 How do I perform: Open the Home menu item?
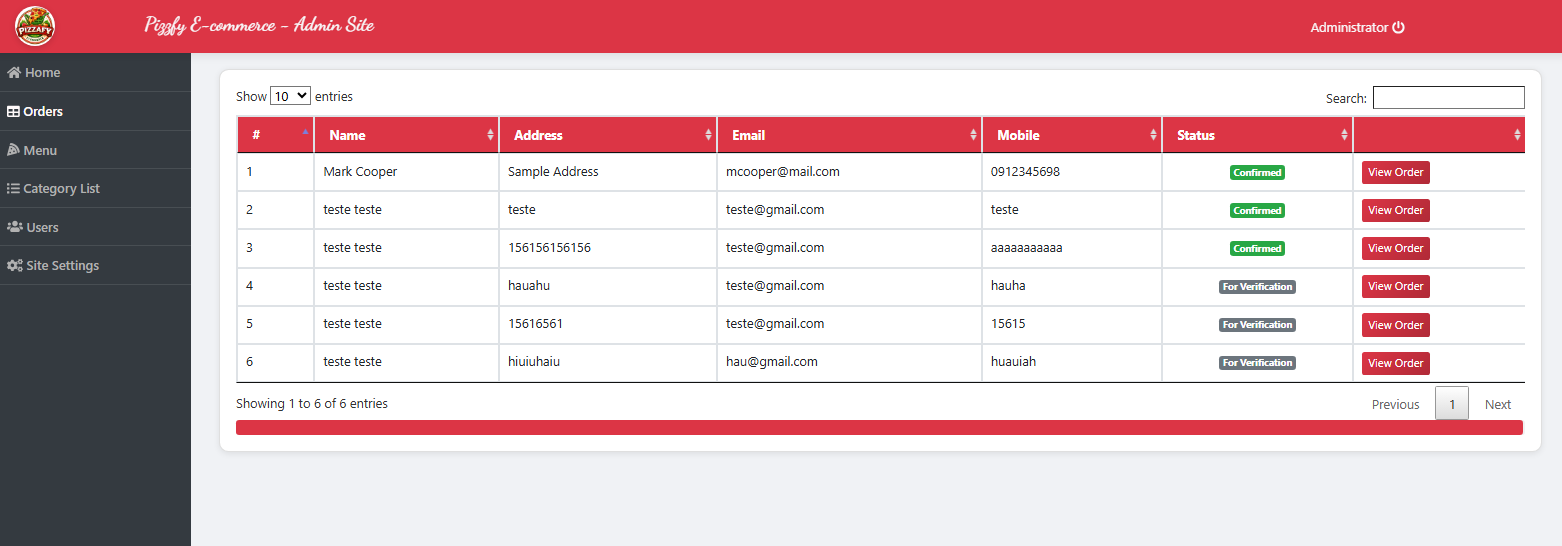[x=95, y=73]
